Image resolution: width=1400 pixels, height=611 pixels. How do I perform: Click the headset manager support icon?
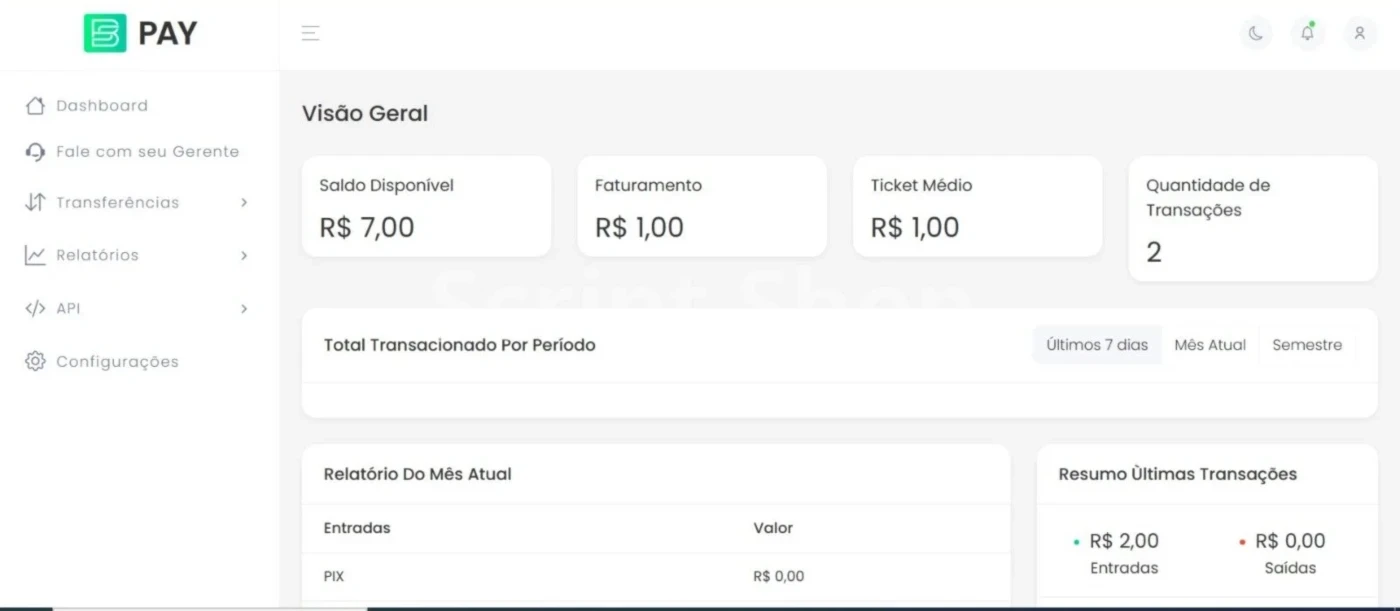[x=35, y=152]
